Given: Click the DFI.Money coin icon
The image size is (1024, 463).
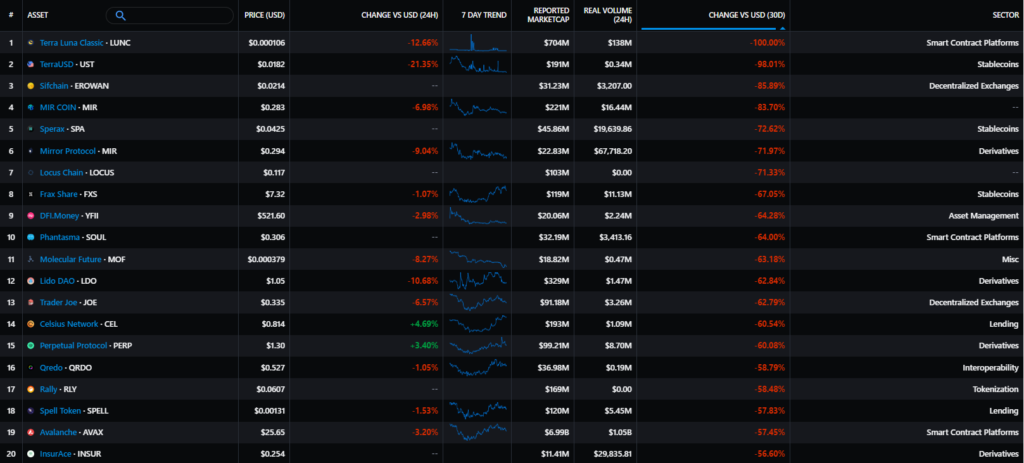Looking at the screenshot, I should [x=31, y=216].
